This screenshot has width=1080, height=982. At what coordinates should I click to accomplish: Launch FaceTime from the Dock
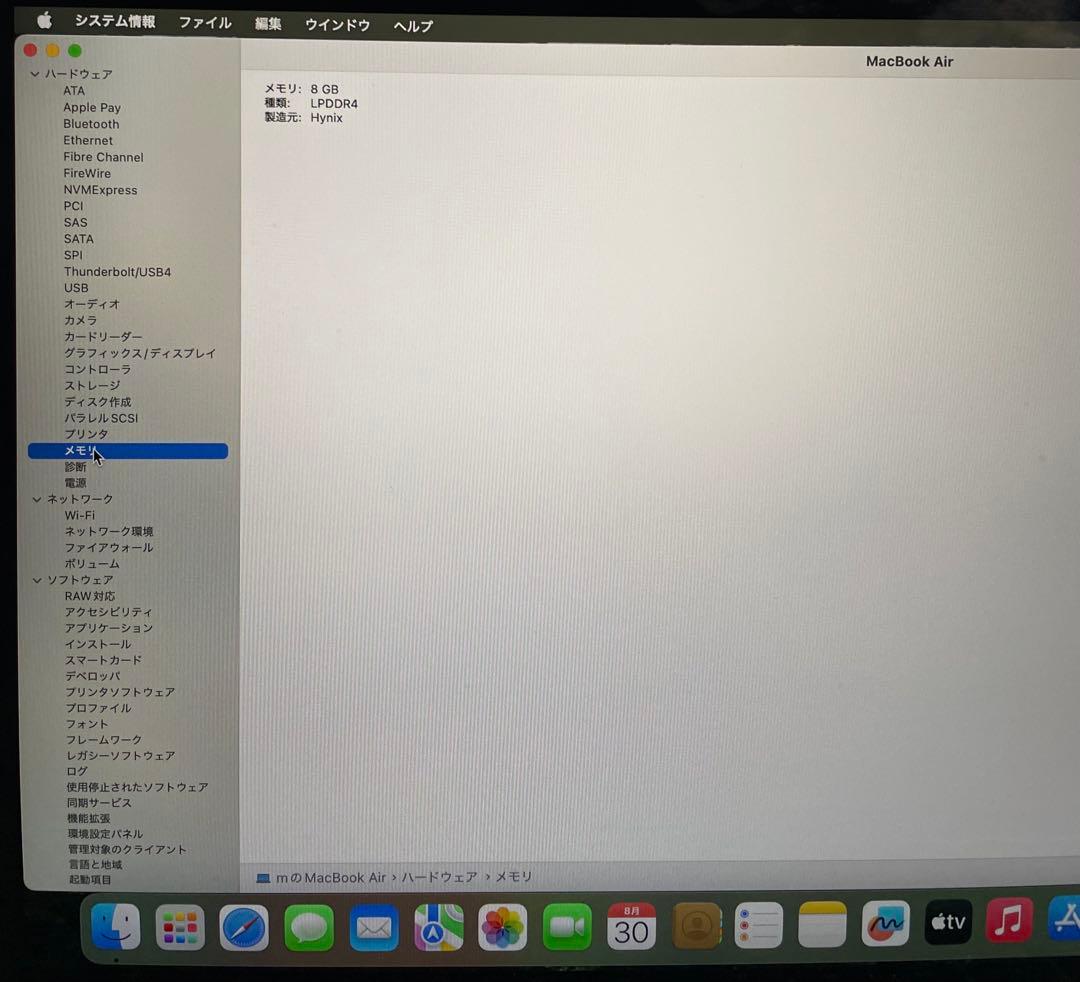567,925
